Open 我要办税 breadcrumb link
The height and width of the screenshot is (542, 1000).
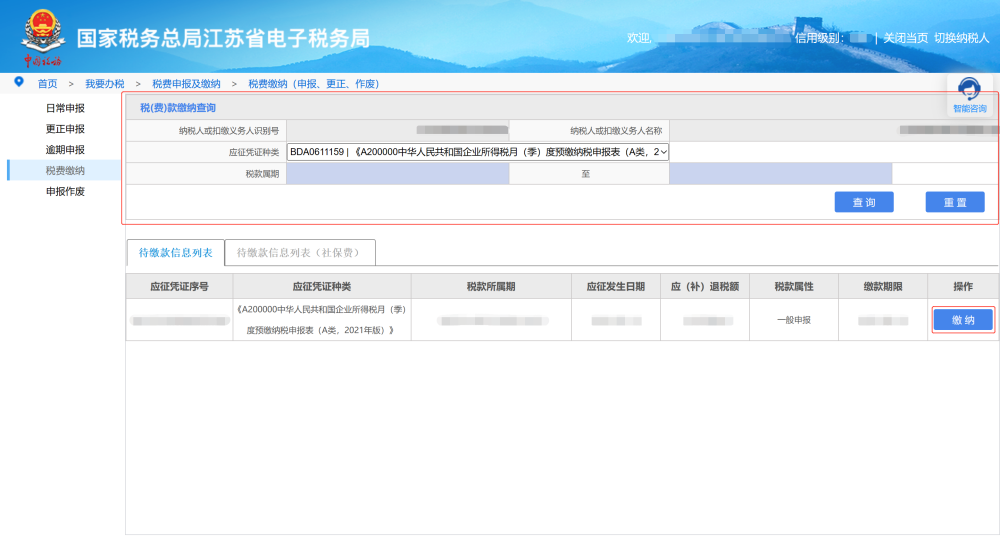[105, 84]
